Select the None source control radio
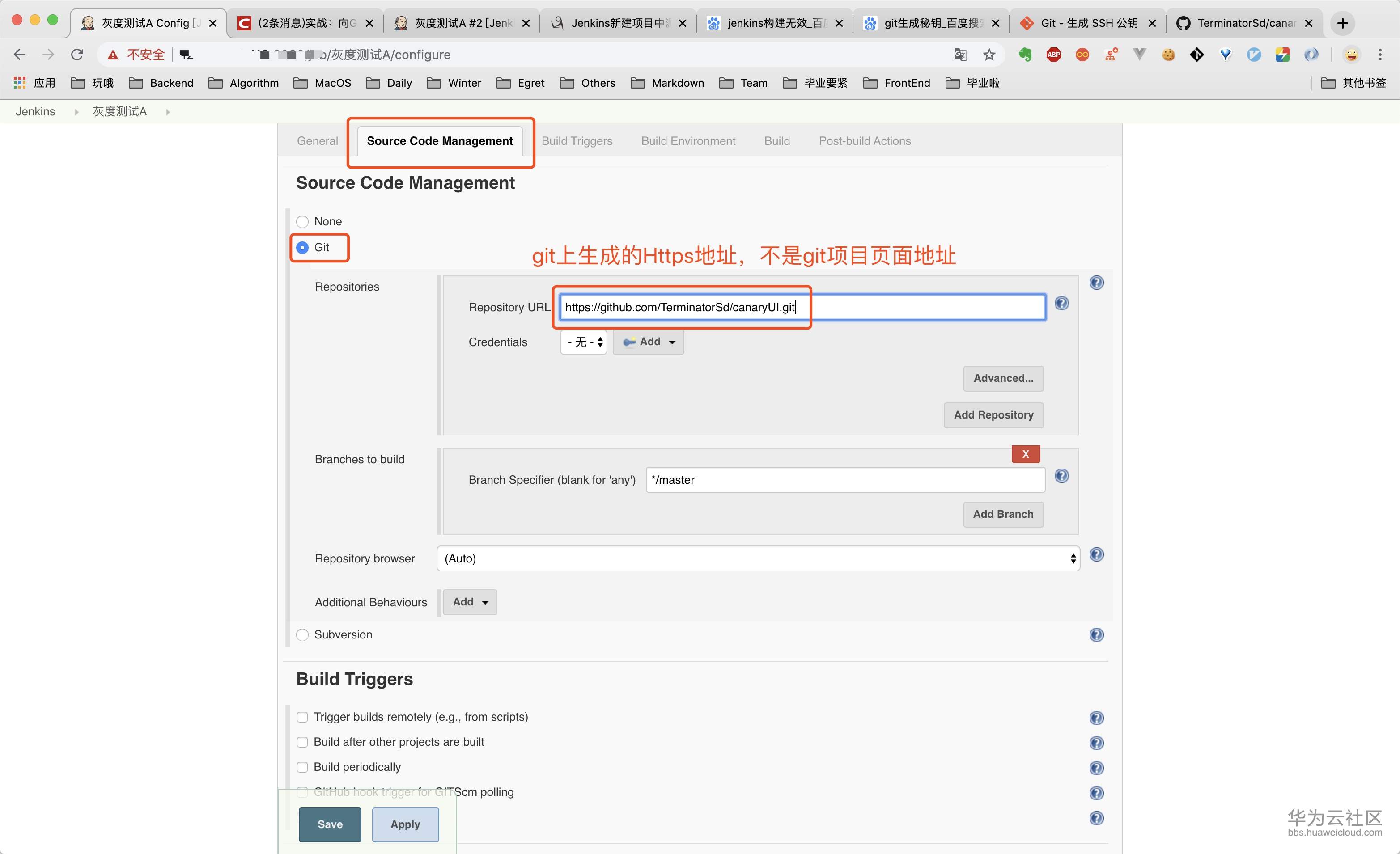1400x854 pixels. point(302,221)
